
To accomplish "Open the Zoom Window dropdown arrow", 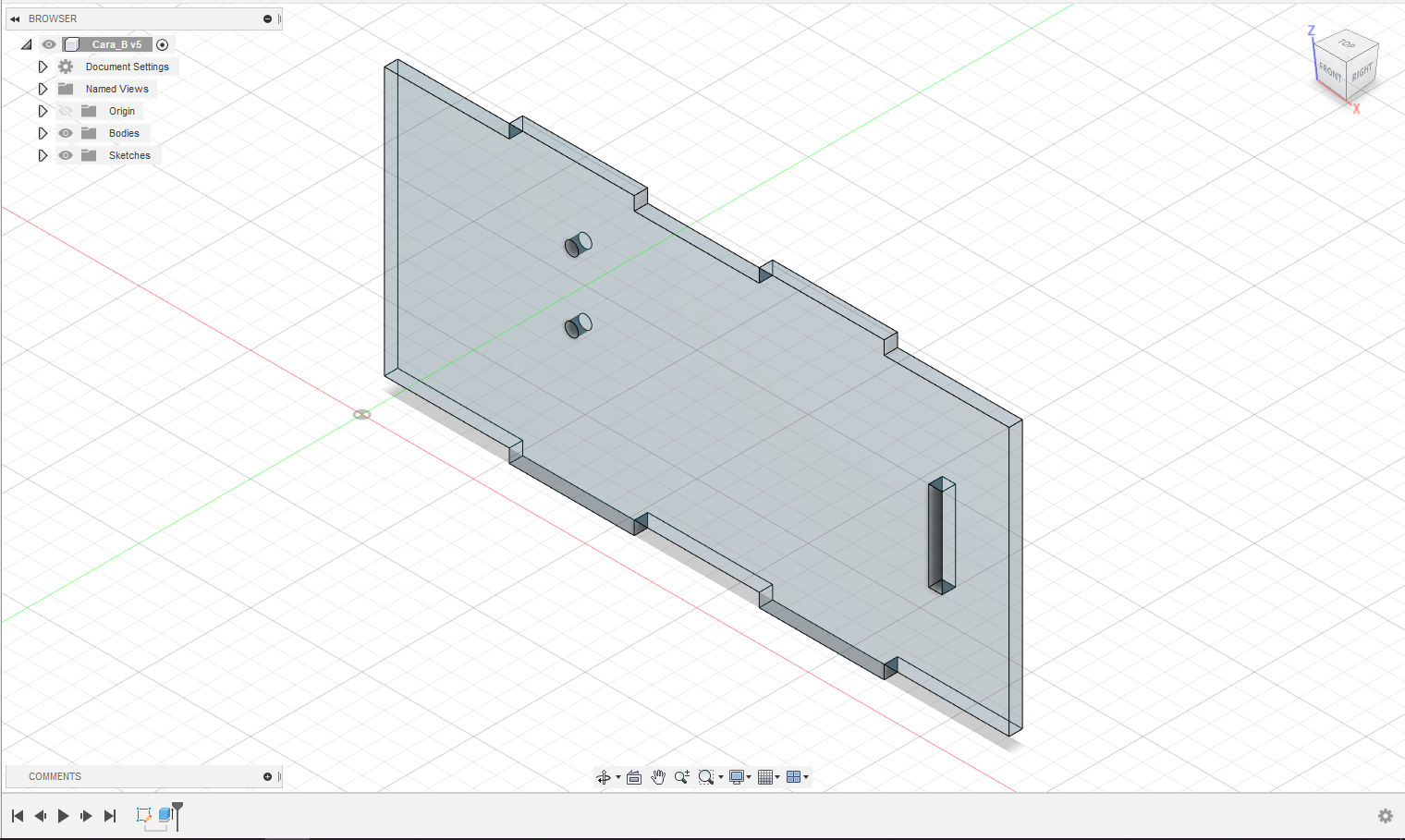I will click(721, 777).
